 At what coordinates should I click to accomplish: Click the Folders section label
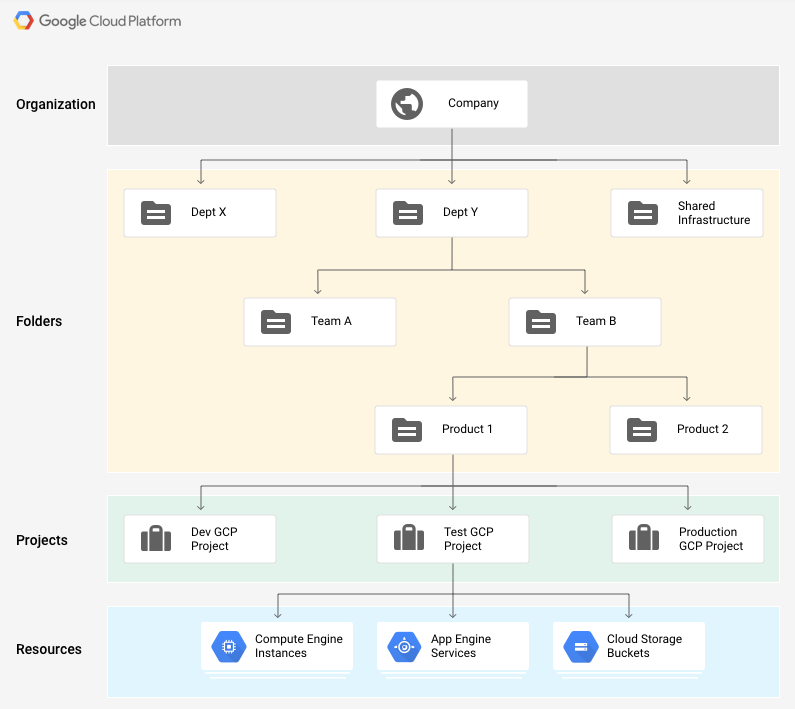39,321
